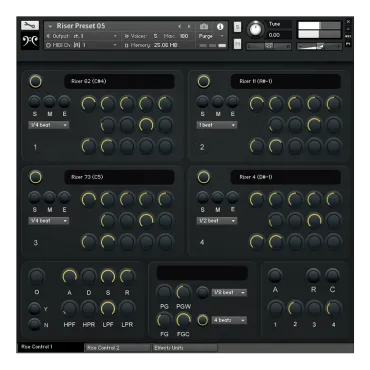Image resolution: width=370 pixels, height=370 pixels.
Task: Open the instrument info icon
Action: click(x=220, y=27)
